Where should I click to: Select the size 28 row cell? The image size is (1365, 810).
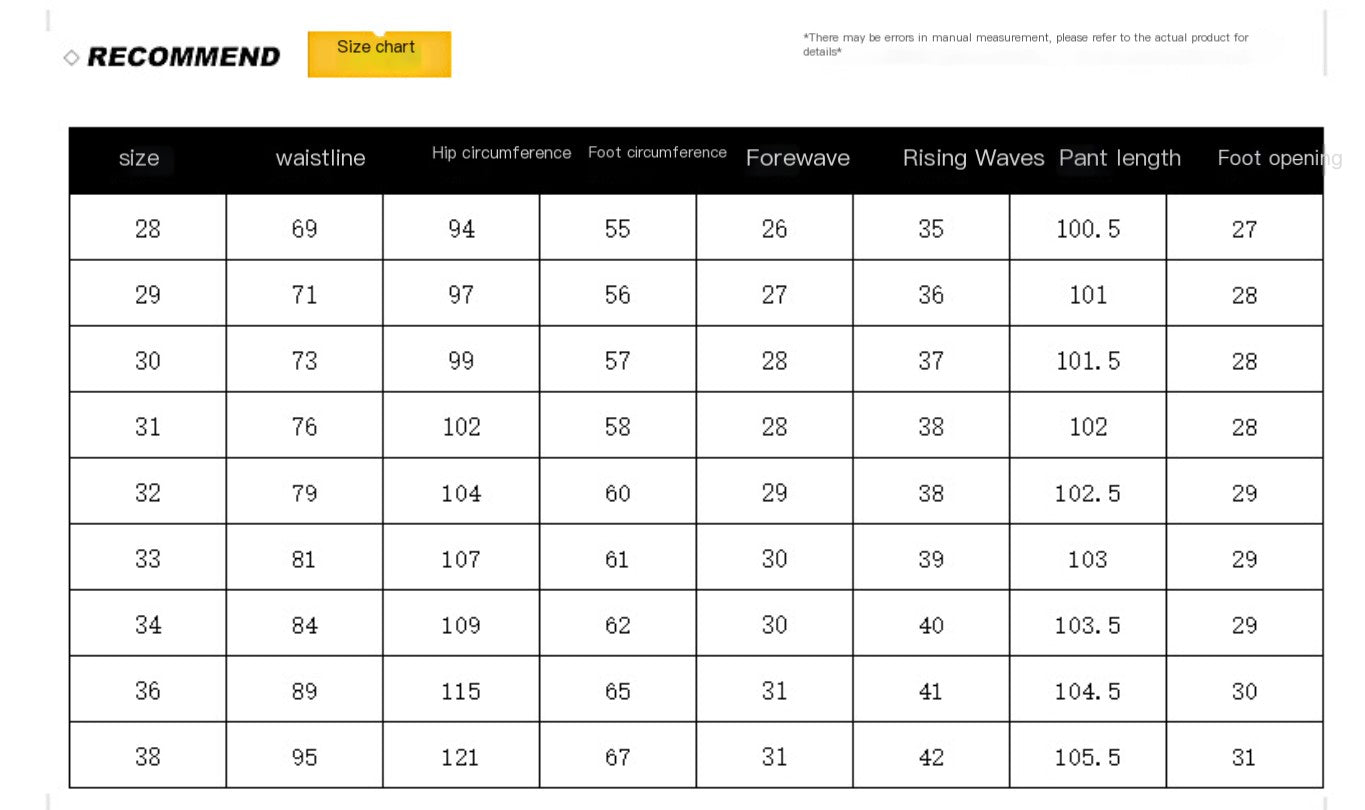click(x=148, y=228)
